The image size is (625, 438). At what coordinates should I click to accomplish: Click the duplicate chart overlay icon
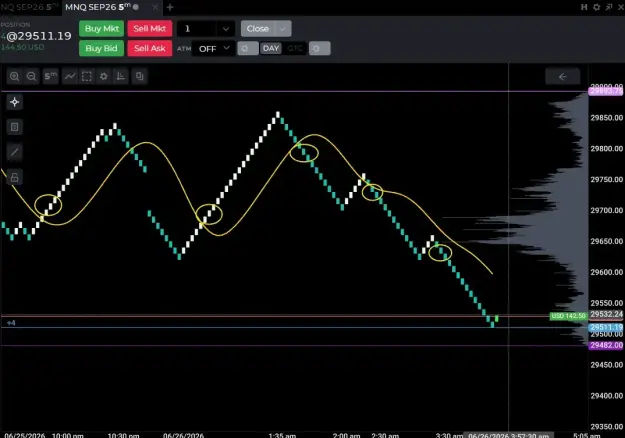click(140, 76)
